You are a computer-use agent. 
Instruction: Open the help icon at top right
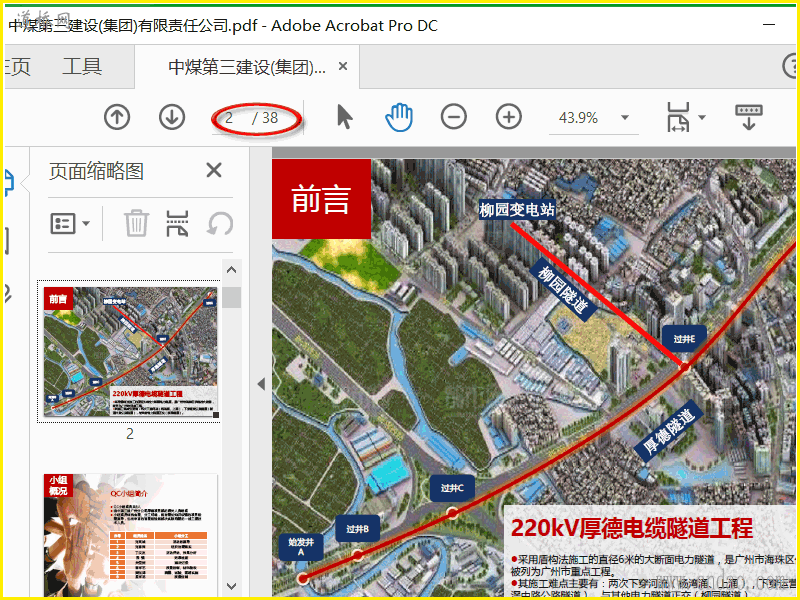[x=790, y=66]
